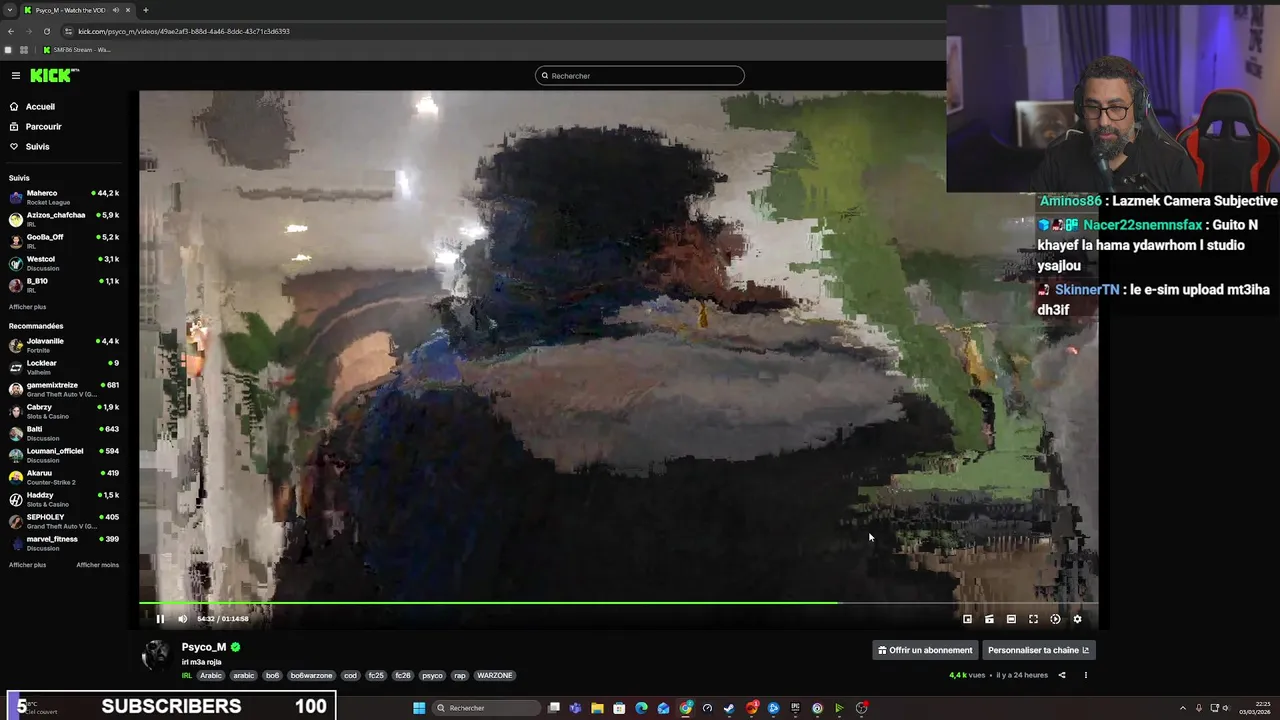Open File Explorer in the taskbar

pos(597,708)
